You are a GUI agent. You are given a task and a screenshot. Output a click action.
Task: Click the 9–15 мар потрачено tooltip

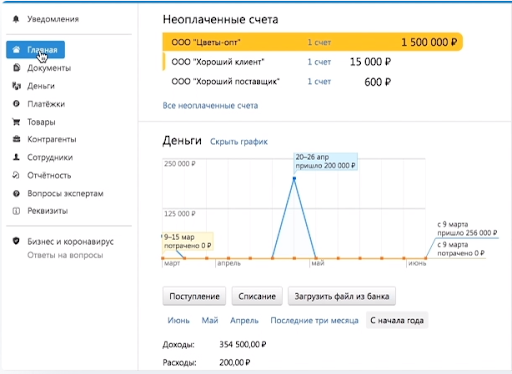pos(188,241)
